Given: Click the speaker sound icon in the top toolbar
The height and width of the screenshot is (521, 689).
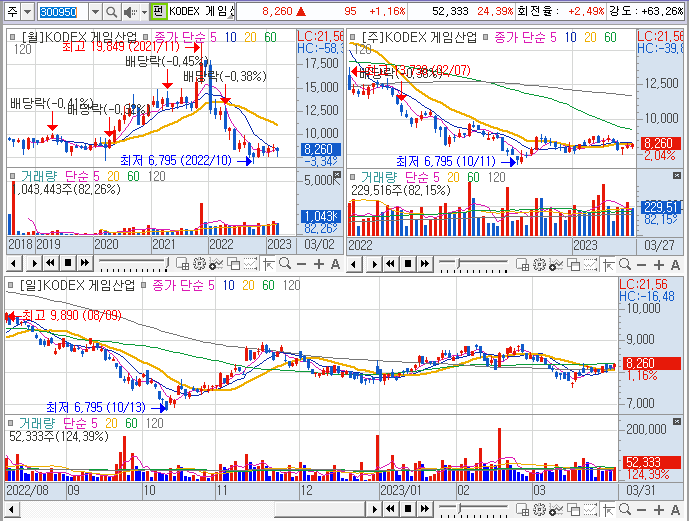Looking at the screenshot, I should [130, 12].
